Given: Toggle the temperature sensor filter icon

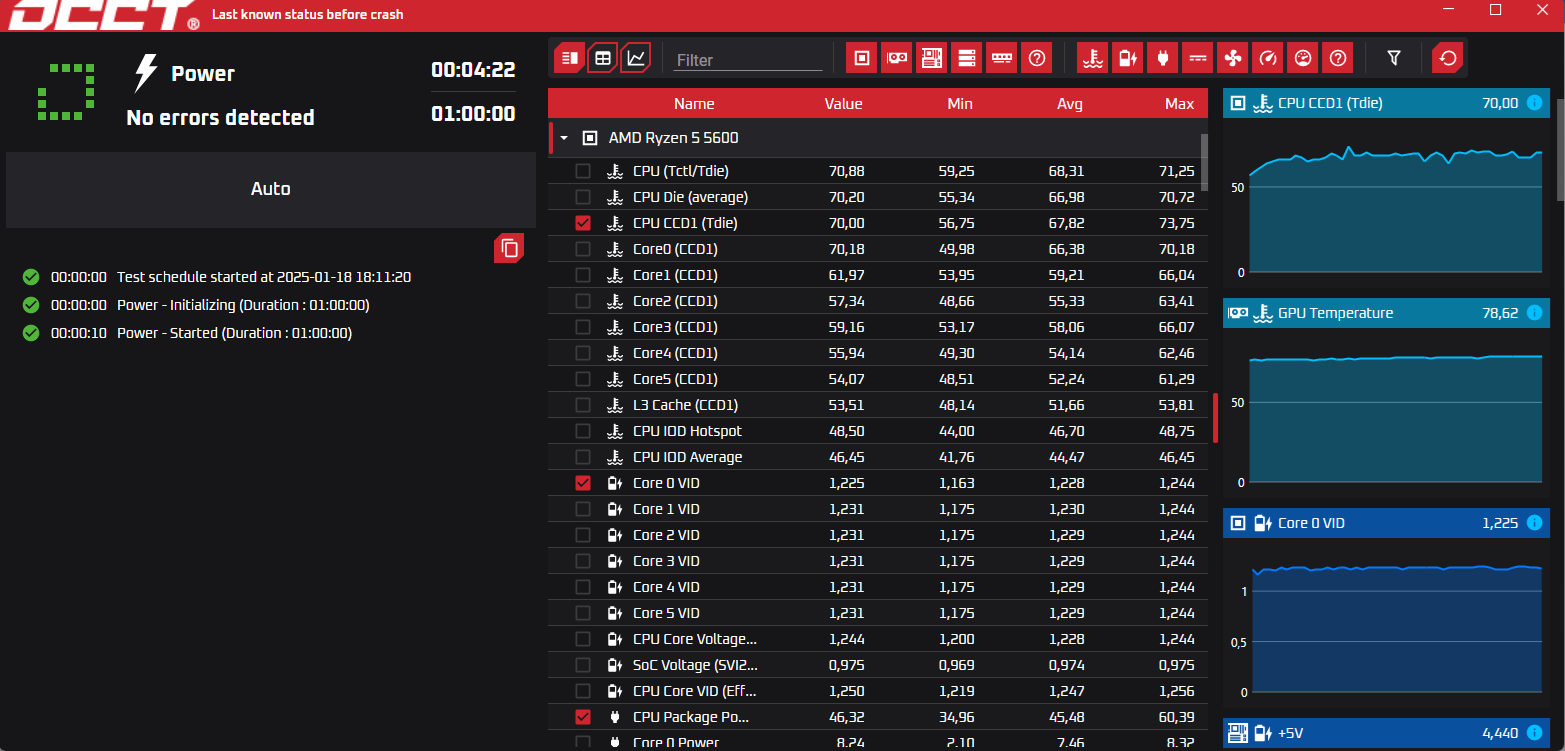Looking at the screenshot, I should coord(1092,59).
